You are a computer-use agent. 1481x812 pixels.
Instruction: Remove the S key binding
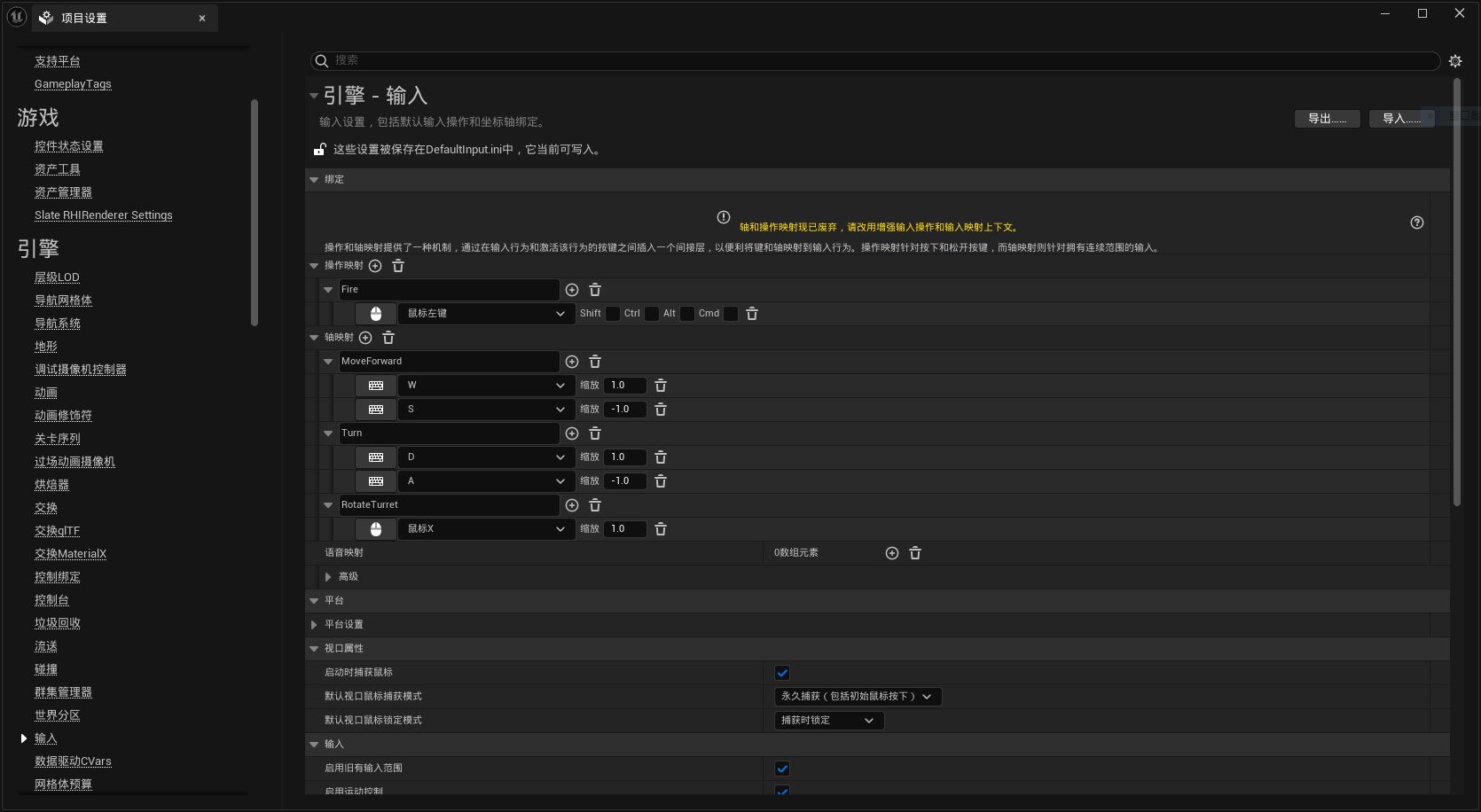(661, 410)
